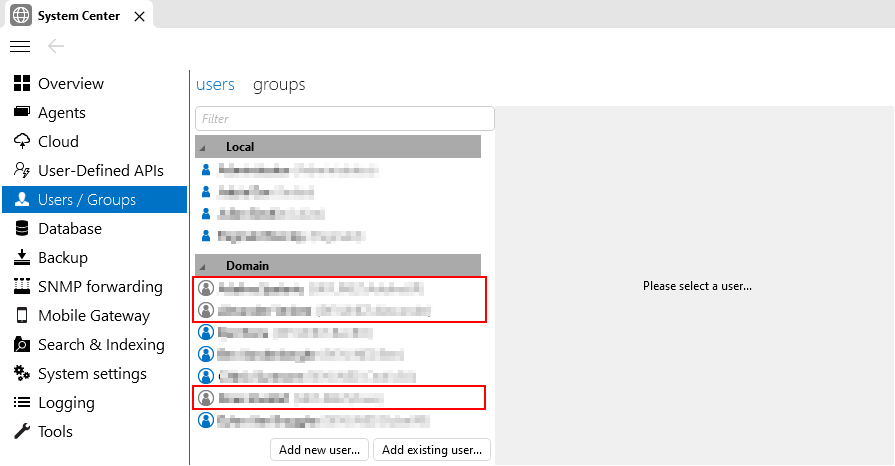Select the last blue domain user icon

(205, 420)
